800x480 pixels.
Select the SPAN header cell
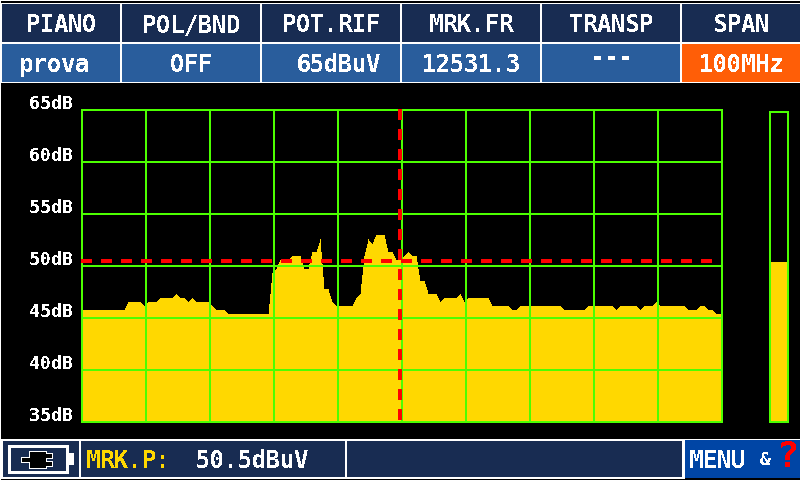coord(741,23)
